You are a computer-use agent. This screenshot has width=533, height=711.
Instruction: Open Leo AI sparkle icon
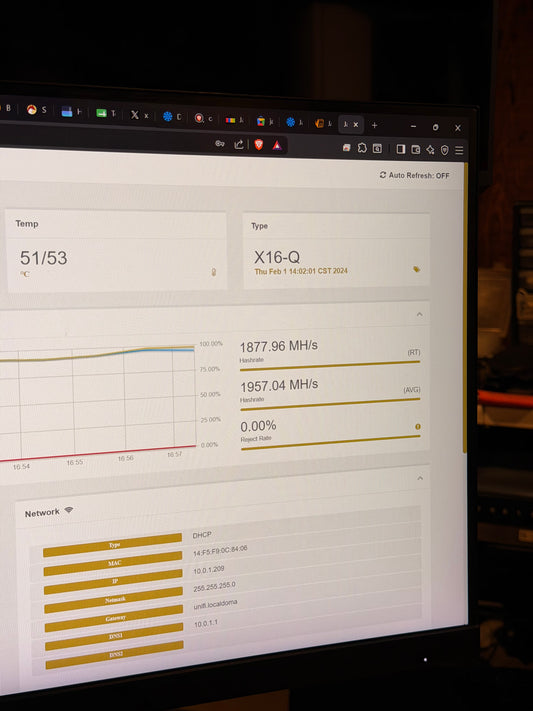(430, 150)
